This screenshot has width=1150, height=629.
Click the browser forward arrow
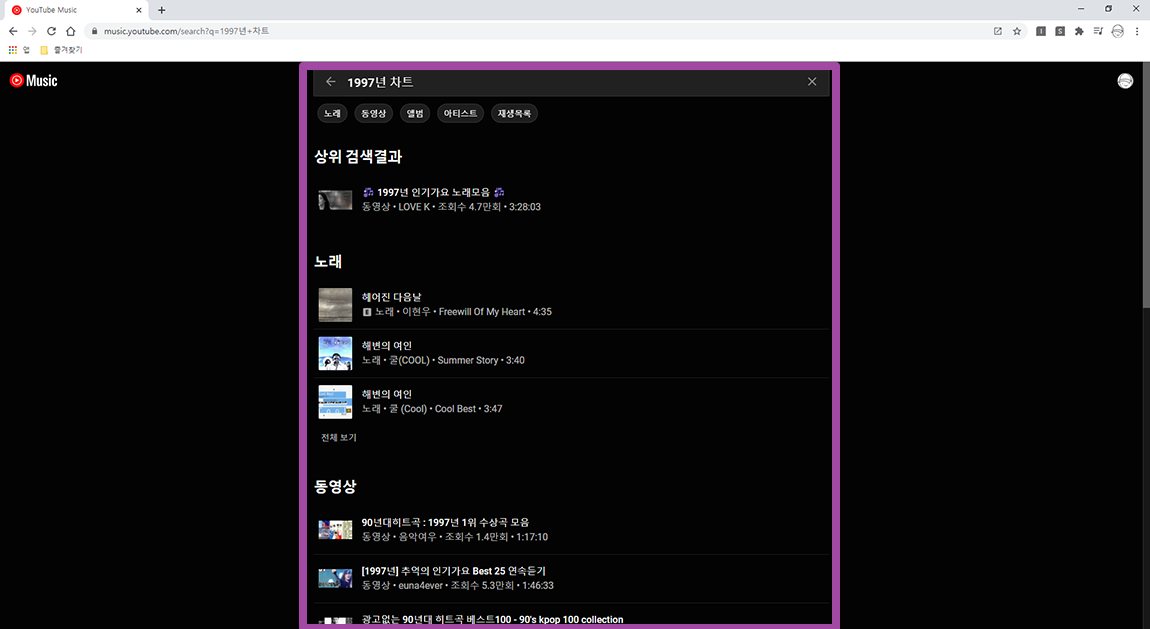click(x=32, y=31)
